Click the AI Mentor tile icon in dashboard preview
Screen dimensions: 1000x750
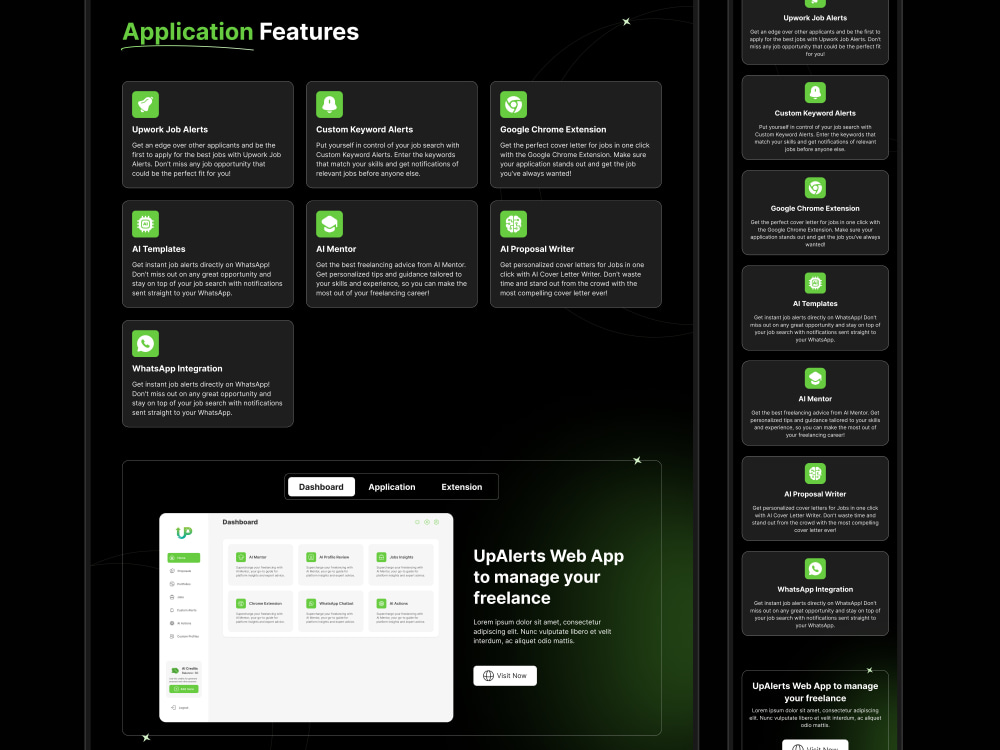tap(241, 557)
